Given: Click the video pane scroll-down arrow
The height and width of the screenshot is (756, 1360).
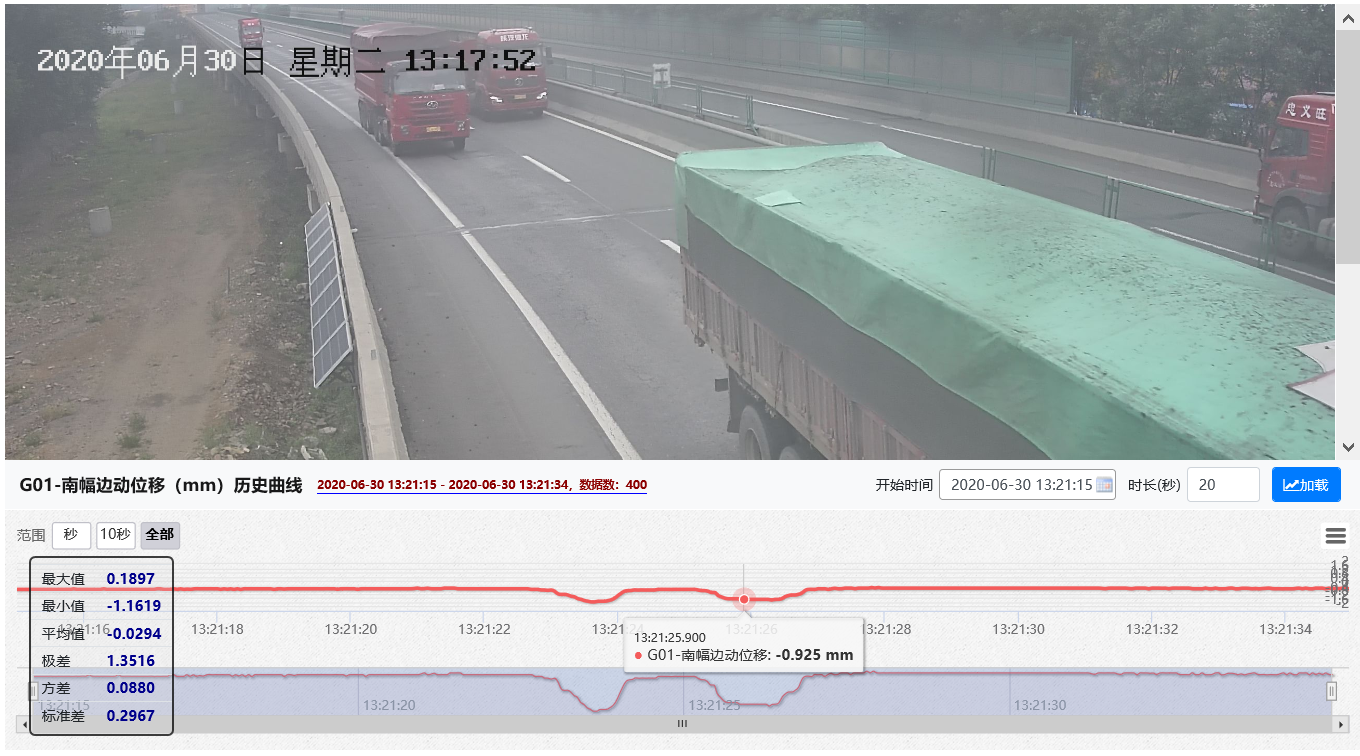Looking at the screenshot, I should coord(1347,447).
